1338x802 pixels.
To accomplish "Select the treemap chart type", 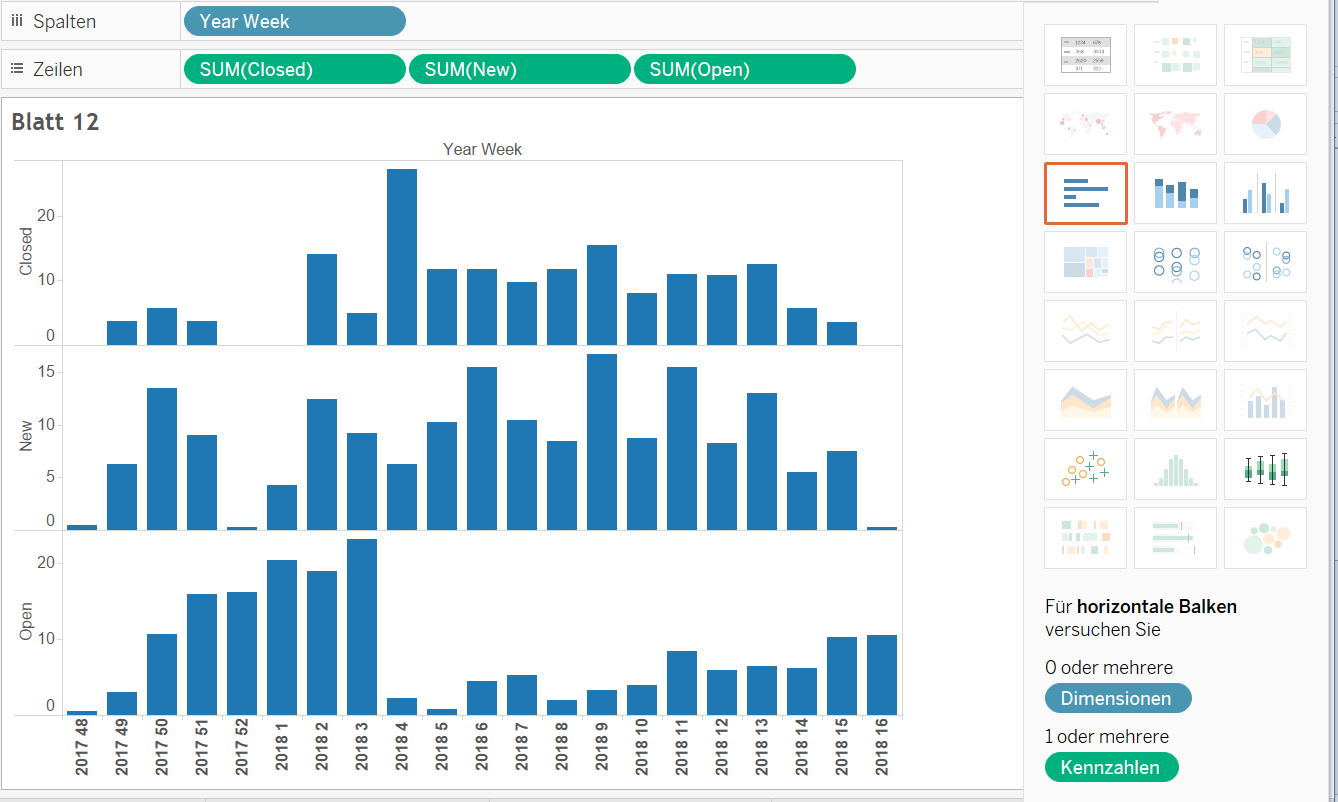I will click(x=1085, y=262).
